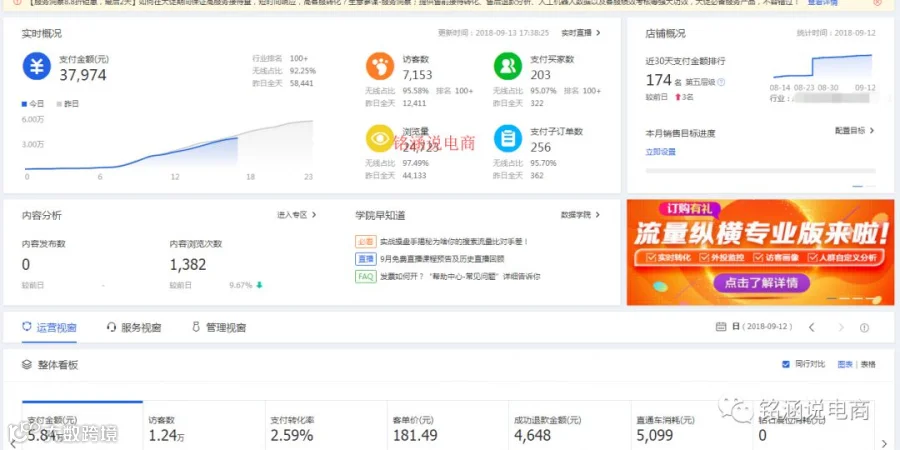
Task: Open 配置目标 chevron link
Action: point(854,131)
